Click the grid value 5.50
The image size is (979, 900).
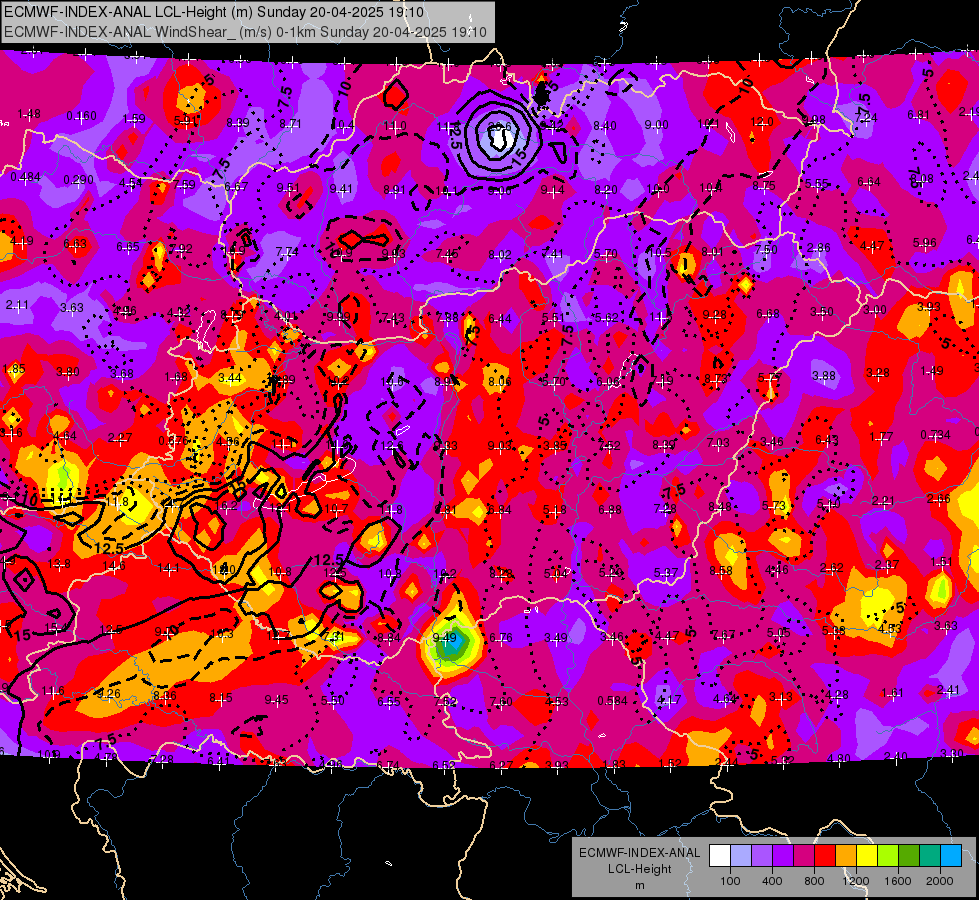pos(333,701)
